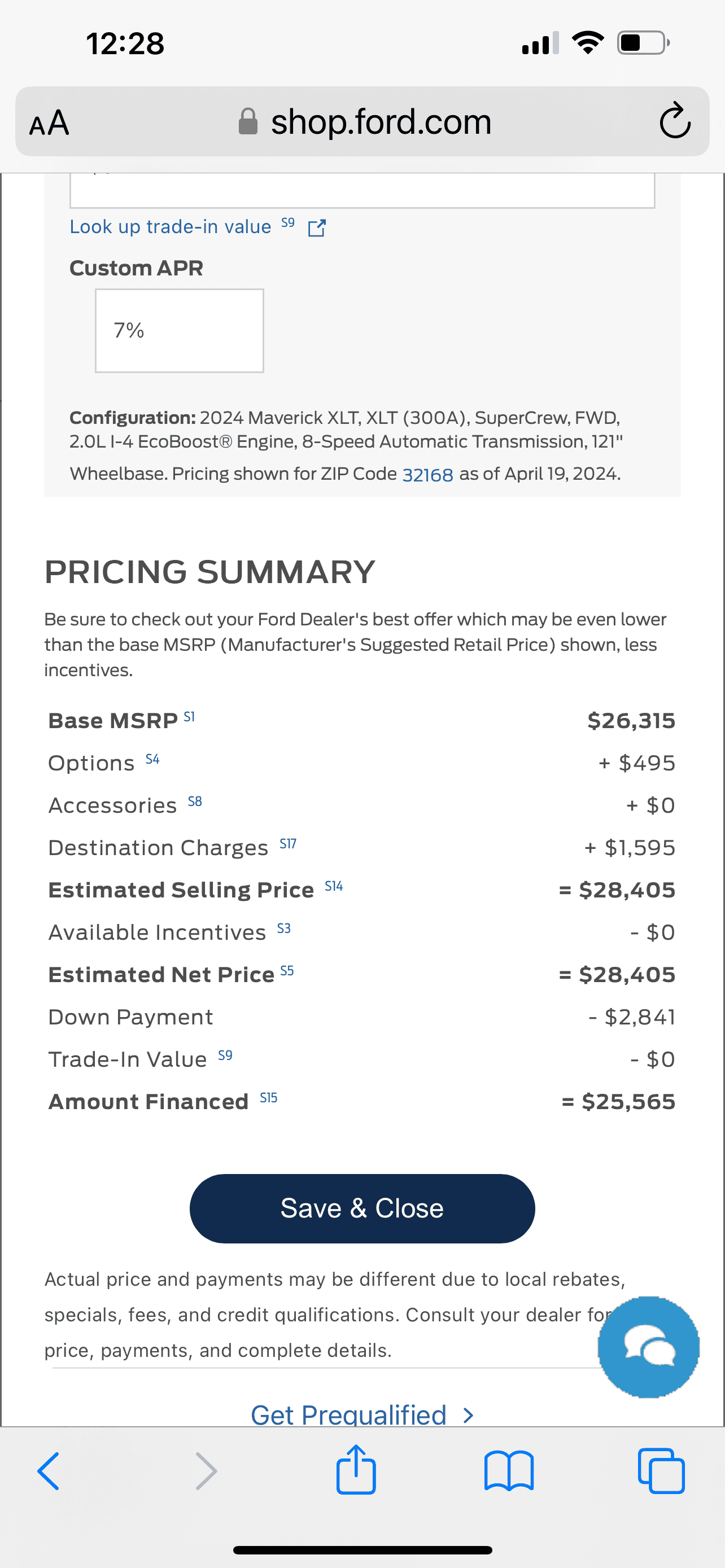Open the Safari share sheet icon
This screenshot has width=725, height=1568.
pyautogui.click(x=356, y=1469)
